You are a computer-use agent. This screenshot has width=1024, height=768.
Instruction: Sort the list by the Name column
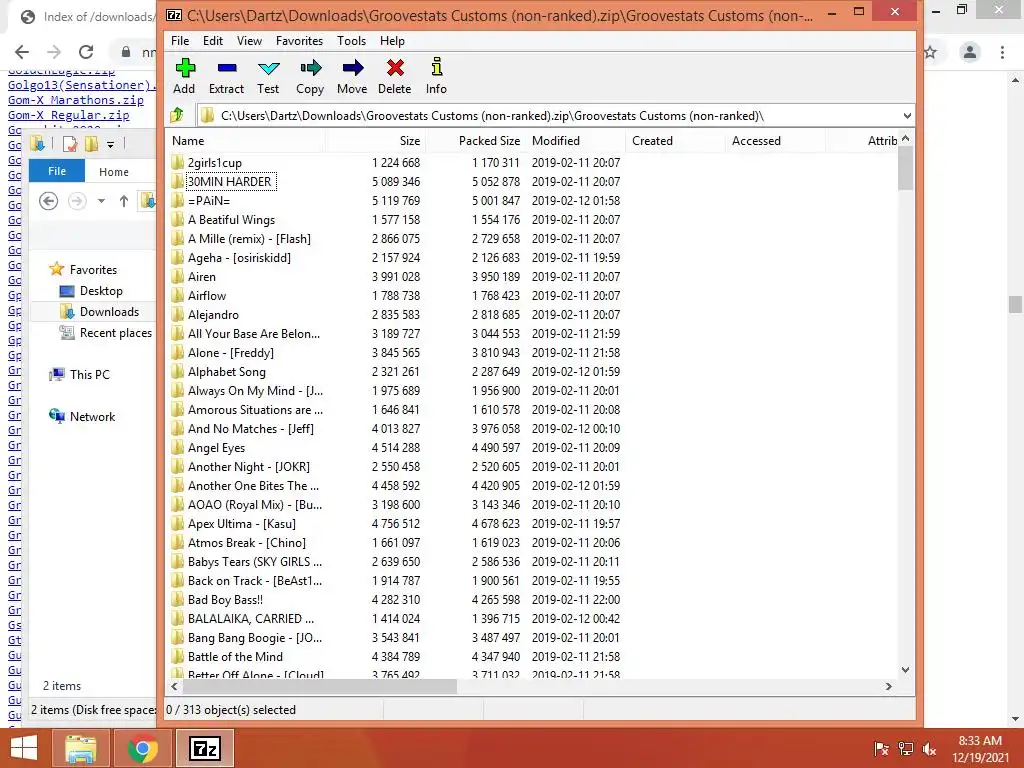coord(245,140)
